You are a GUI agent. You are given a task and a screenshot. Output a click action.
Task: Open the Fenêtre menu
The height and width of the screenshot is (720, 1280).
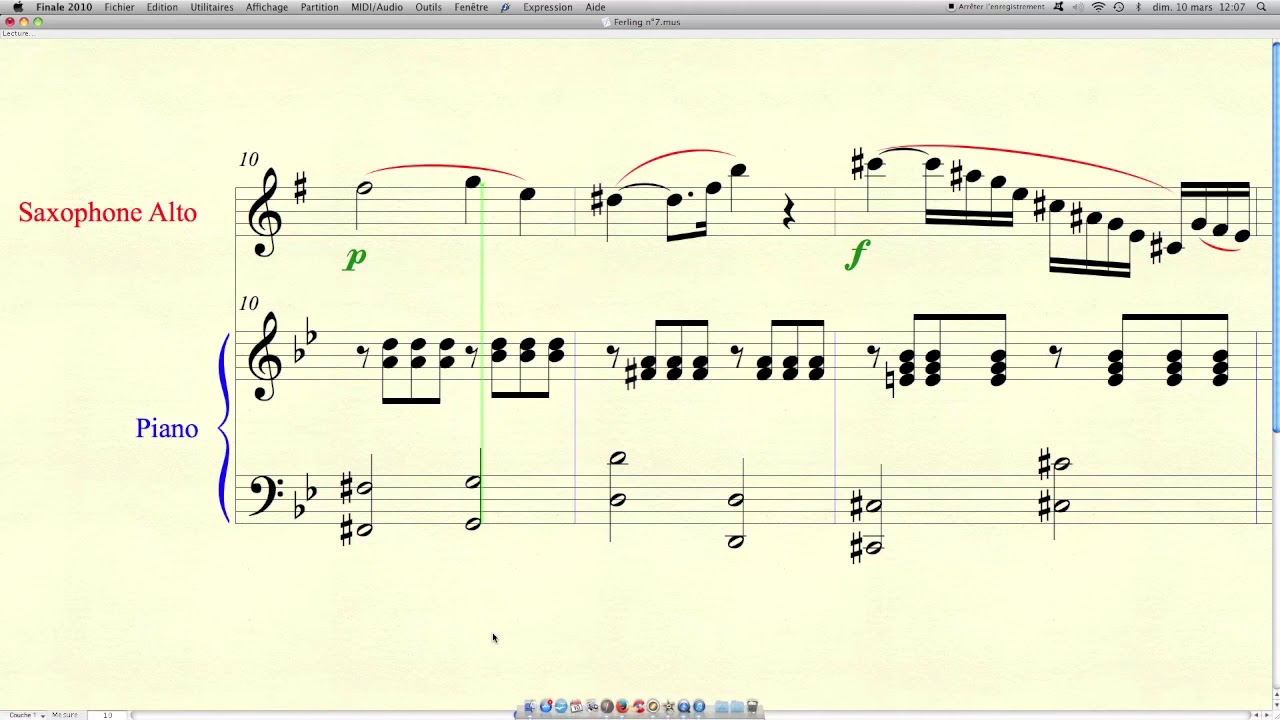(471, 7)
